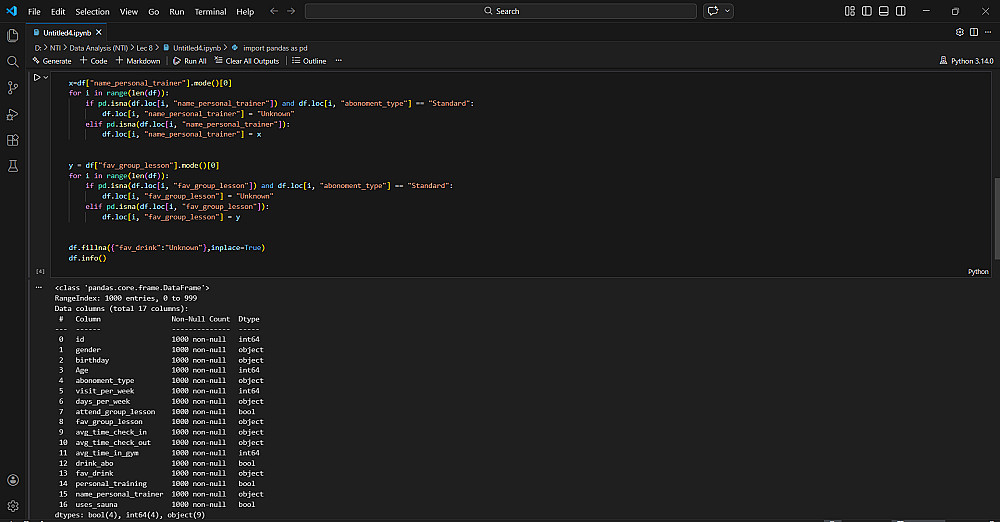Open the Copilot chat dropdown arrow

click(x=728, y=11)
